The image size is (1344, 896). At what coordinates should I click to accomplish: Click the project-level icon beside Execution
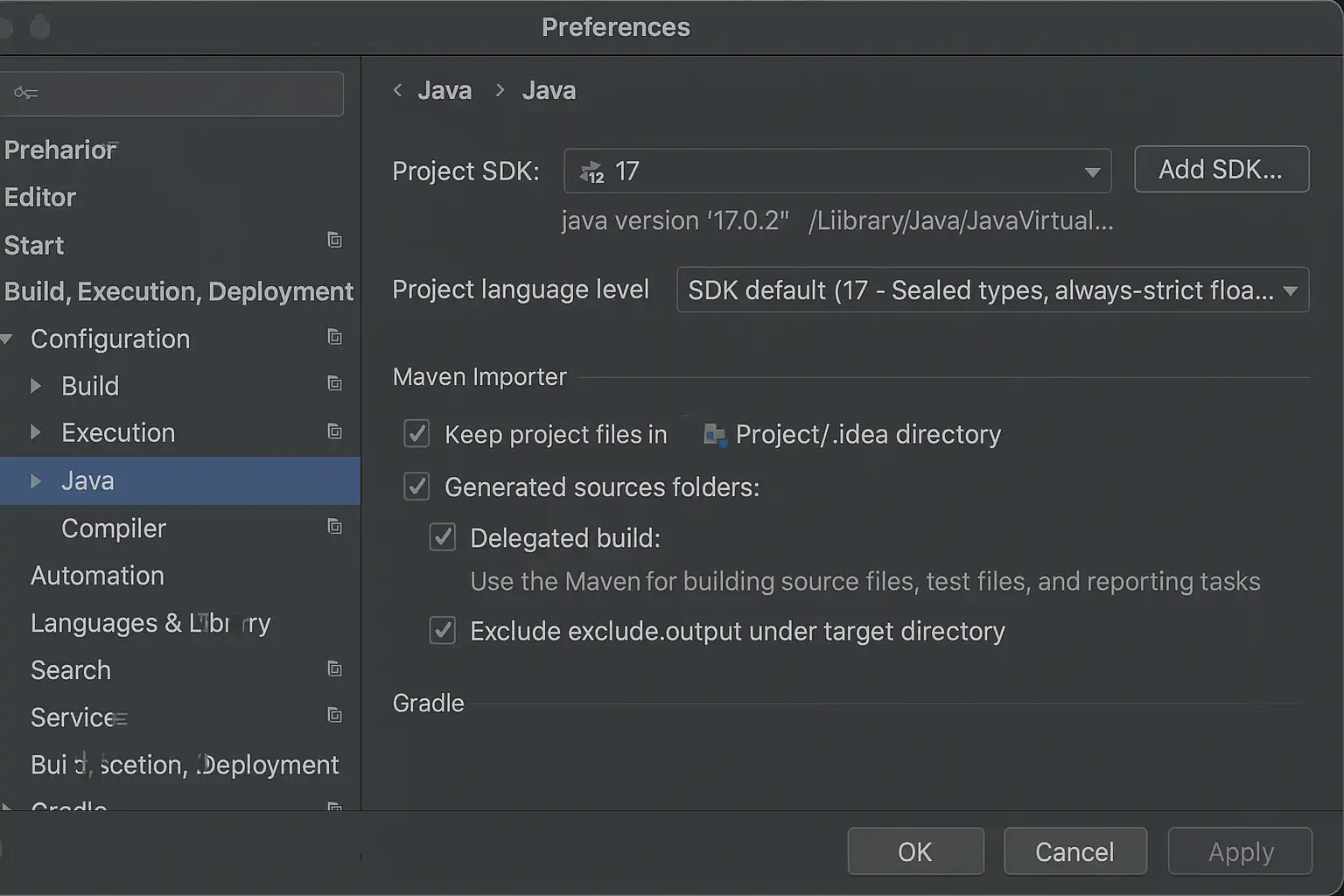pyautogui.click(x=334, y=430)
